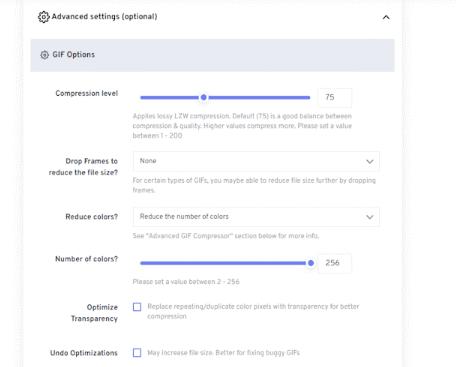The width and height of the screenshot is (456, 367).
Task: Click the 'Replace repeating/duplicate color pixels' description
Action: [x=253, y=311]
